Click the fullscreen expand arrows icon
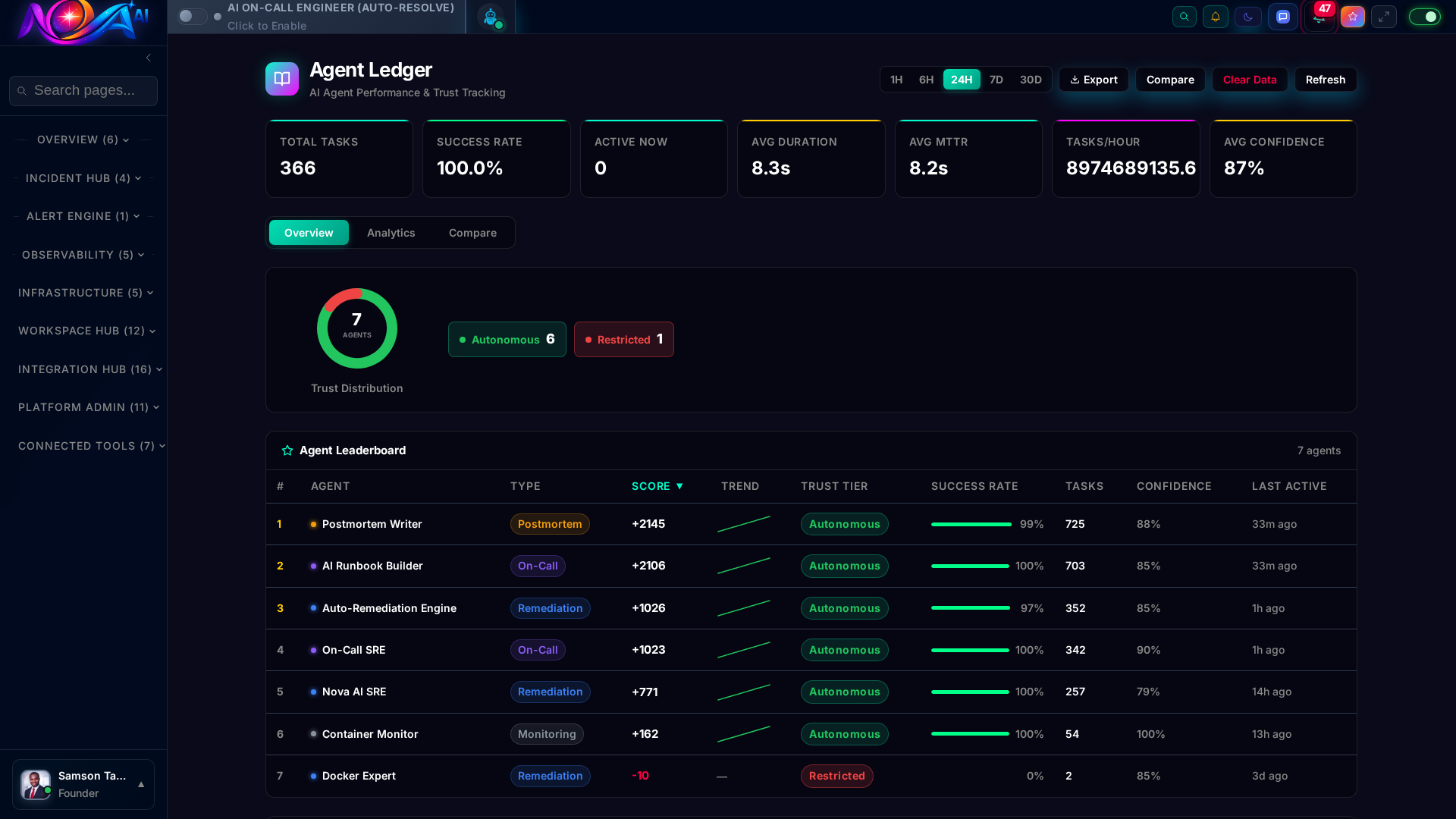The width and height of the screenshot is (1456, 819). [1384, 17]
